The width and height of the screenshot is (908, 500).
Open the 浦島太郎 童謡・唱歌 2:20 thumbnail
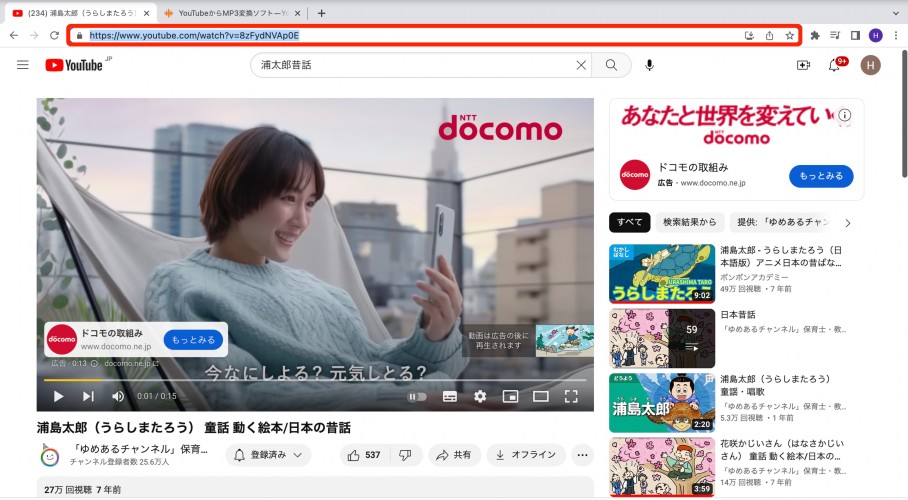[662, 403]
